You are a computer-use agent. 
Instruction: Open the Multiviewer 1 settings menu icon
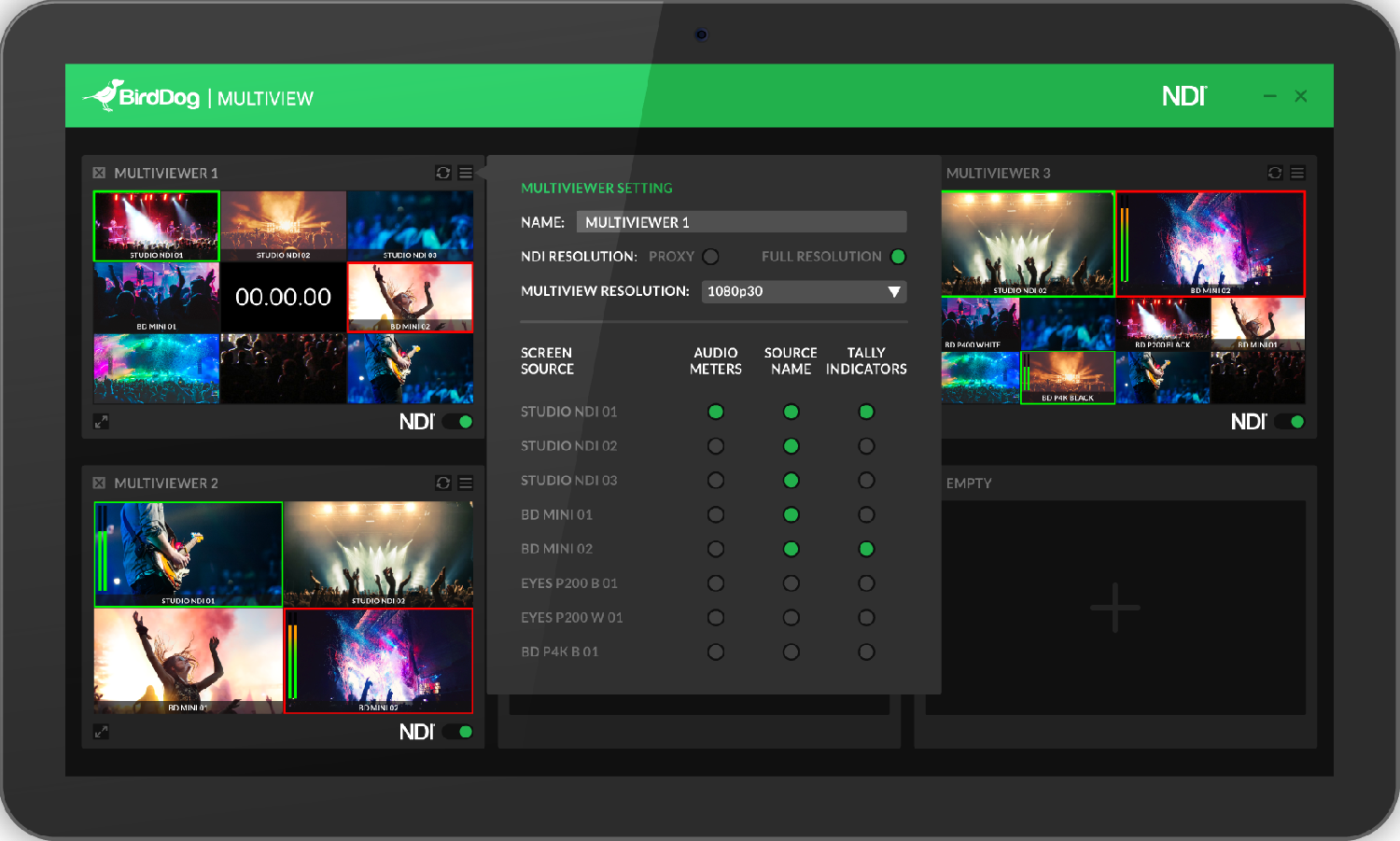click(x=466, y=173)
